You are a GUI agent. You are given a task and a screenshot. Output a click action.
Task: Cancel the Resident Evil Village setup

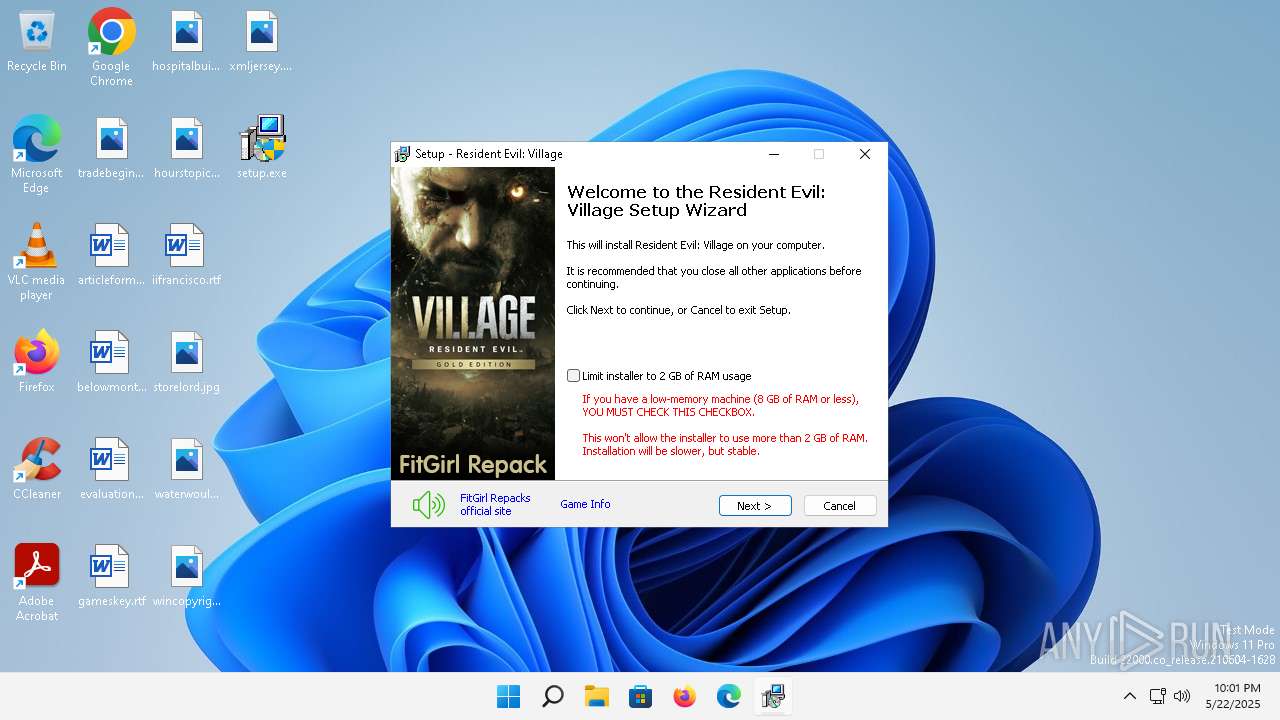(840, 506)
